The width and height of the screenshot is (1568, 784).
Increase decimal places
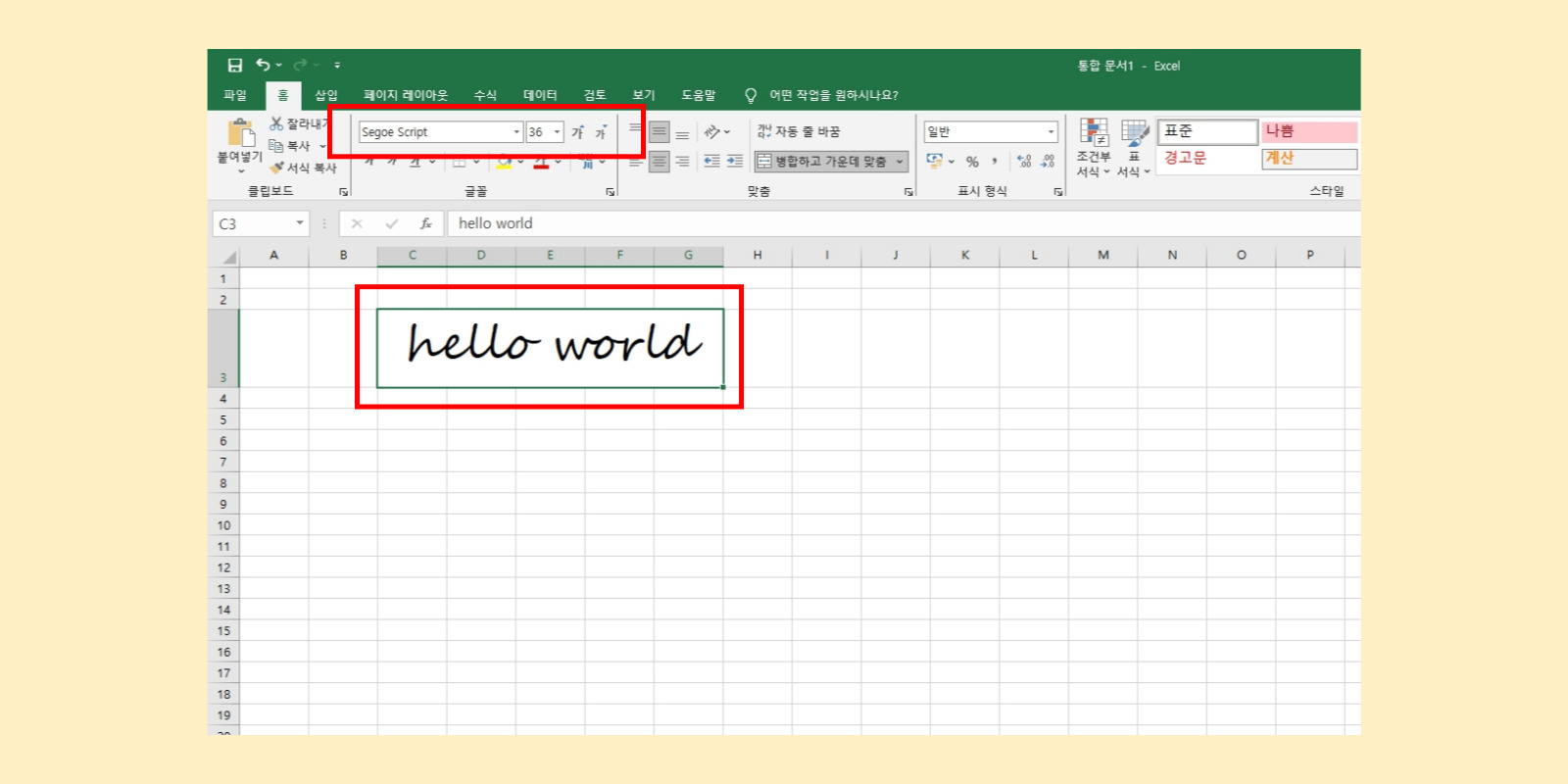click(1025, 162)
